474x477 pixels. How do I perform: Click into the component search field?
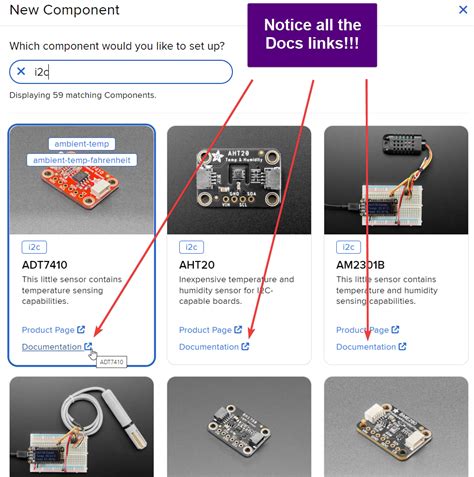pyautogui.click(x=121, y=72)
